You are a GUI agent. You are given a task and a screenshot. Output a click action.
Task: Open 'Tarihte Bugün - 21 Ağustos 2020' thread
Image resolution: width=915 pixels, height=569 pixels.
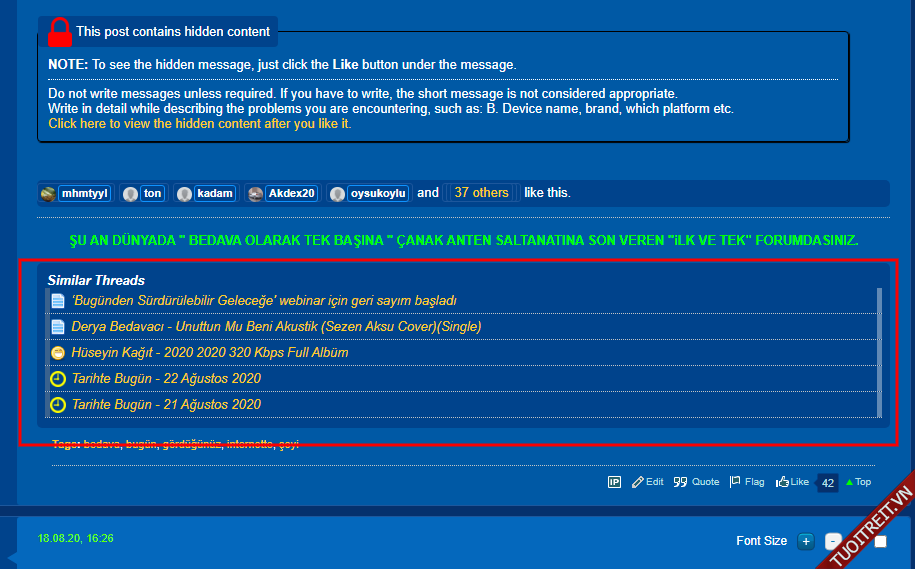coord(166,405)
